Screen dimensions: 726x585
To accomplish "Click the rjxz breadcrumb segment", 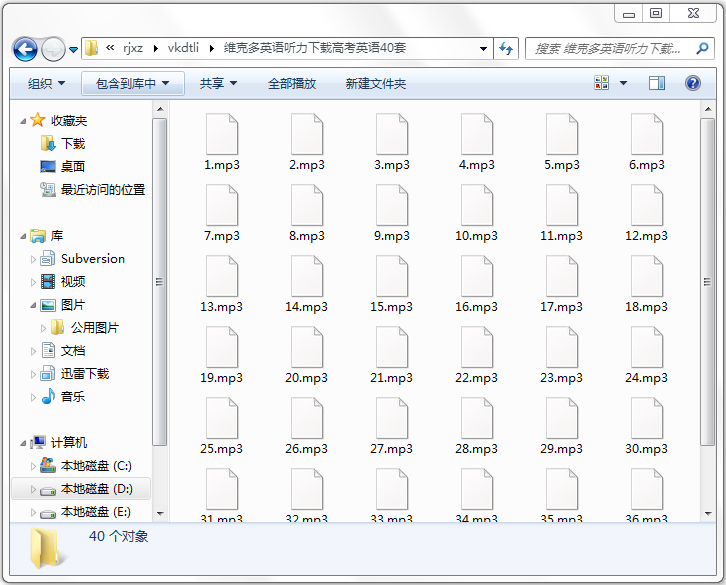I will (x=133, y=48).
